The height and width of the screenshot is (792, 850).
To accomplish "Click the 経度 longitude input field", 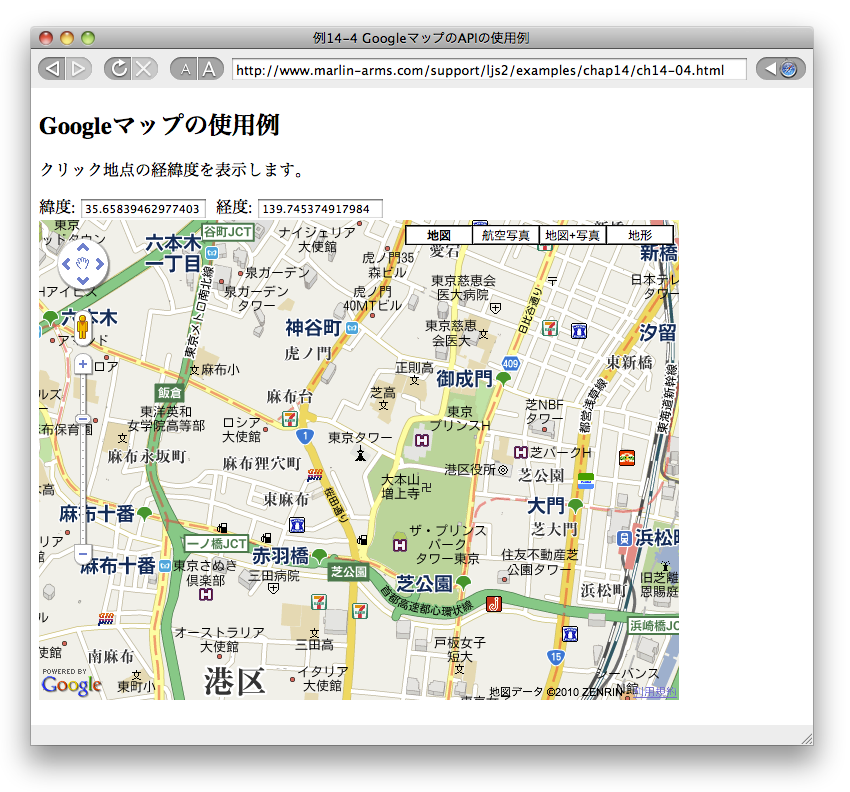I will (320, 209).
